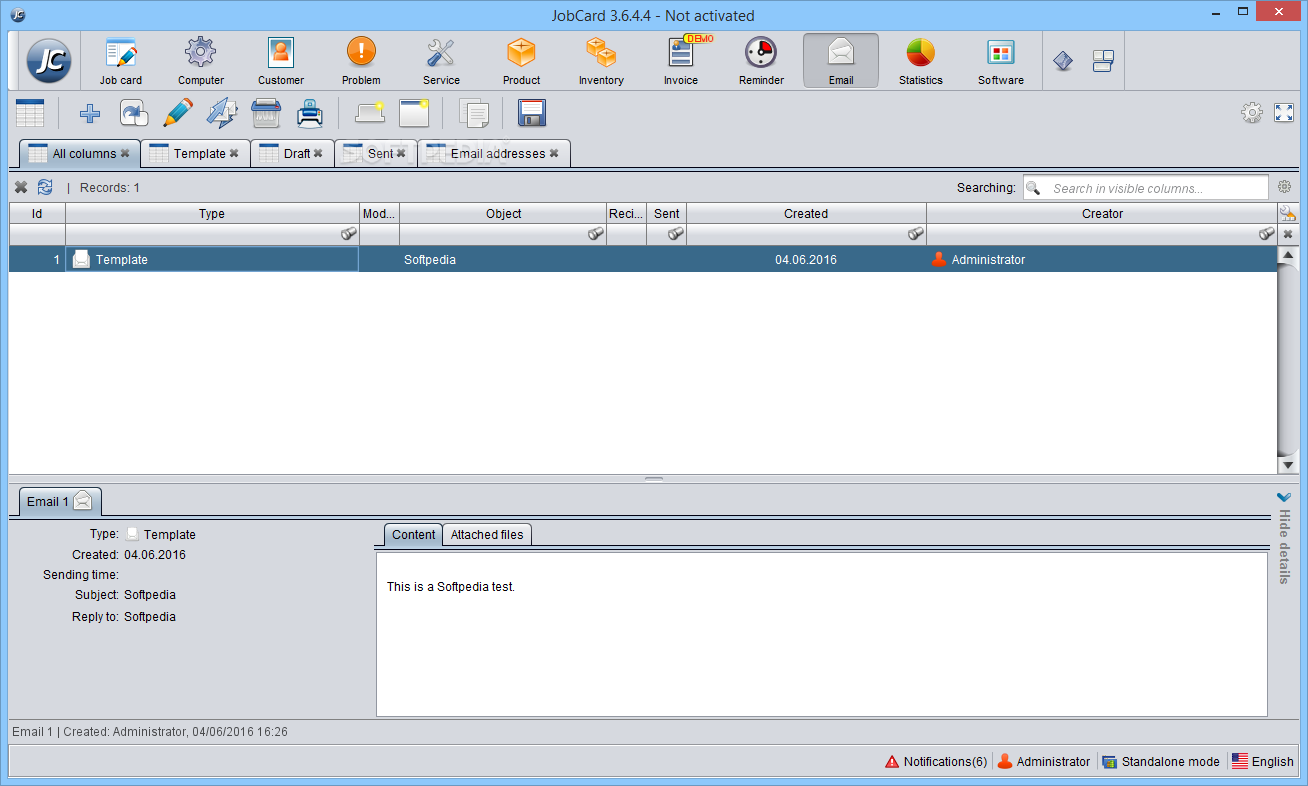Close the Template tab
This screenshot has height=786, width=1308.
pos(234,154)
